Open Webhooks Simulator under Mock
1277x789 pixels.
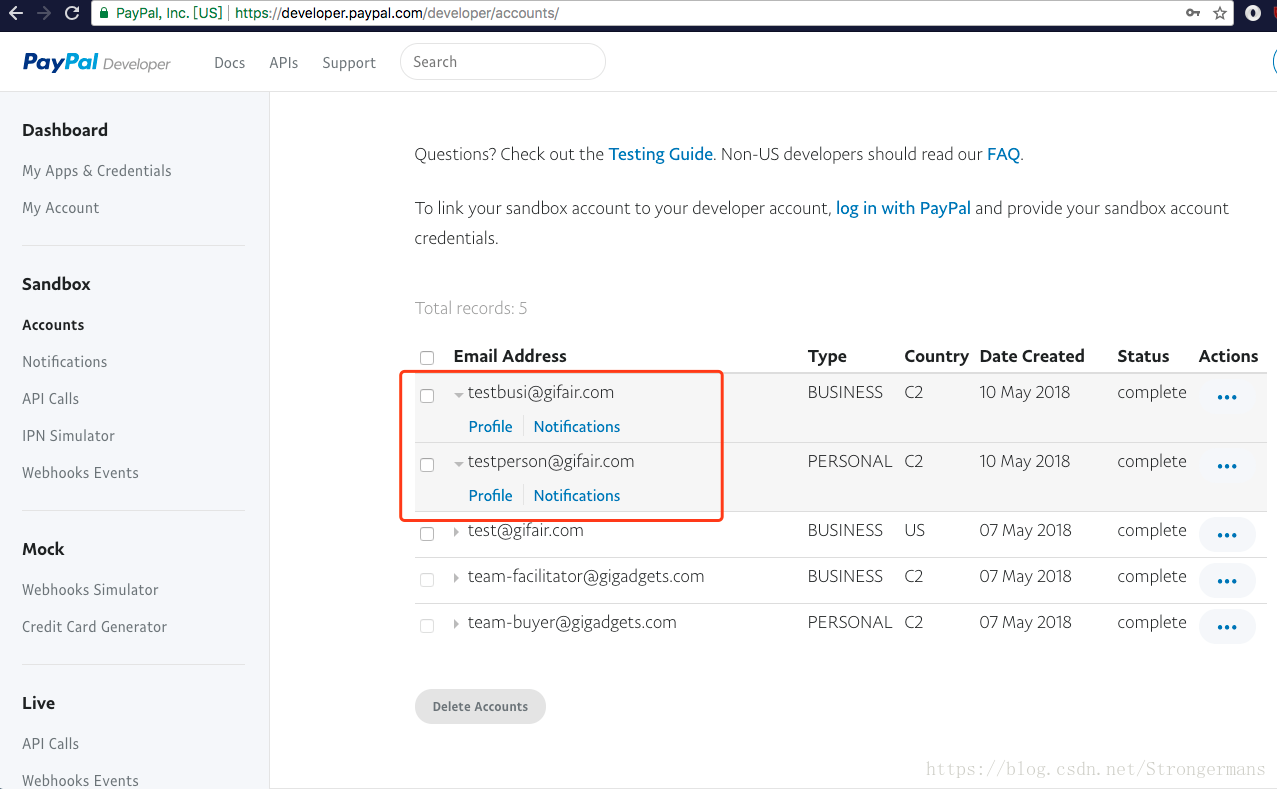(90, 590)
